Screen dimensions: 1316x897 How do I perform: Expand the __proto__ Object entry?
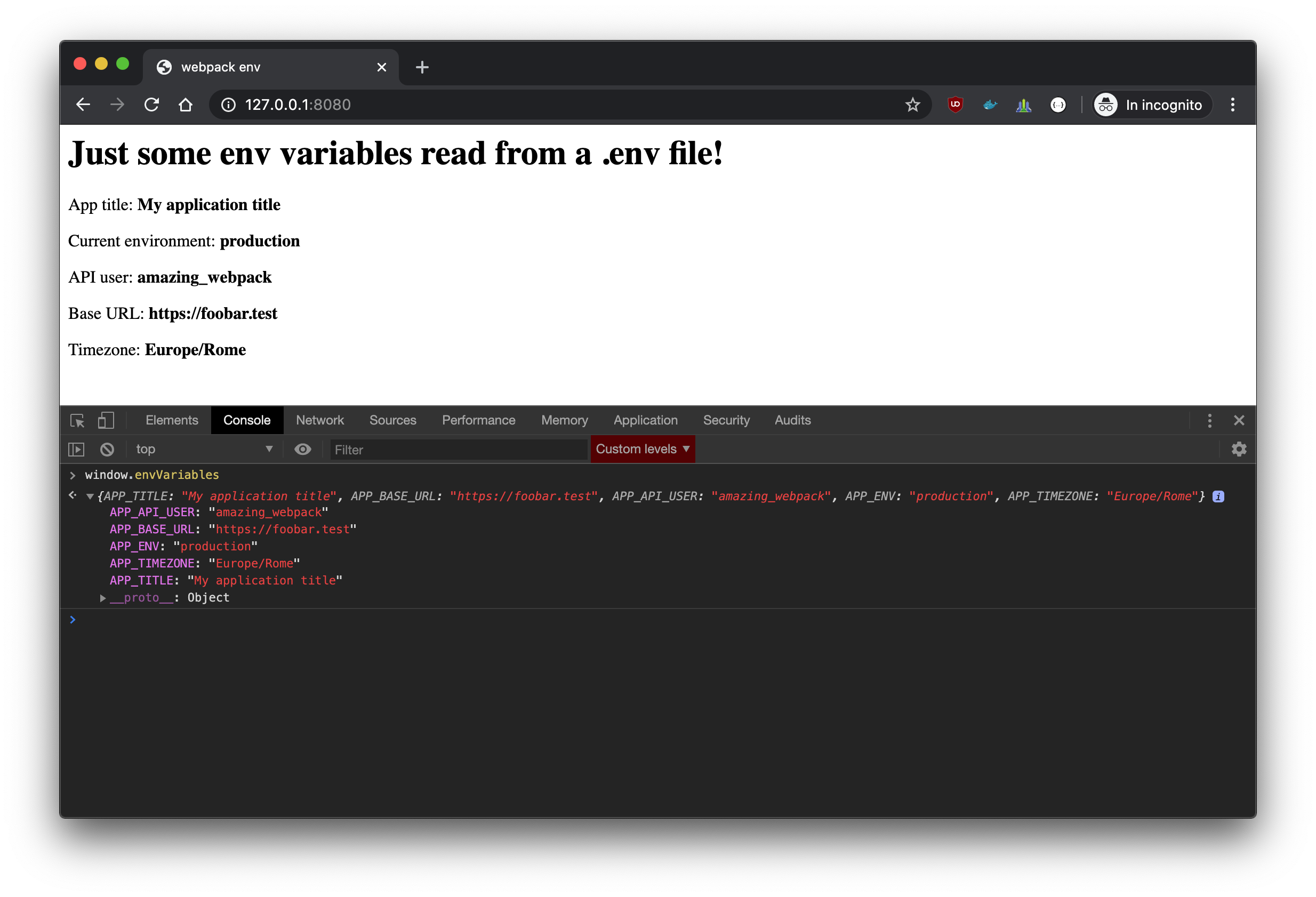(x=103, y=598)
